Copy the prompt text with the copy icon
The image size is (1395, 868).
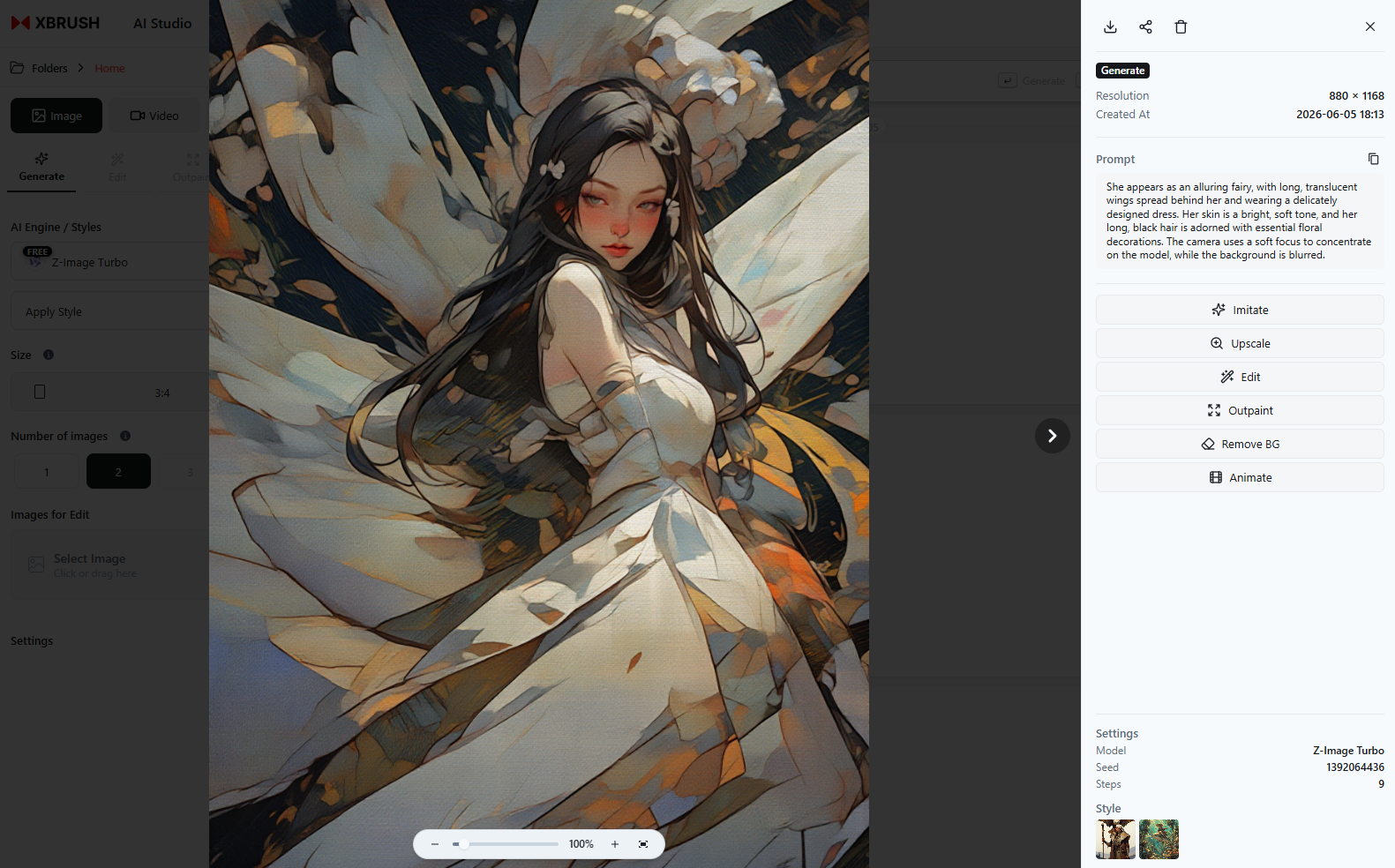click(x=1373, y=159)
